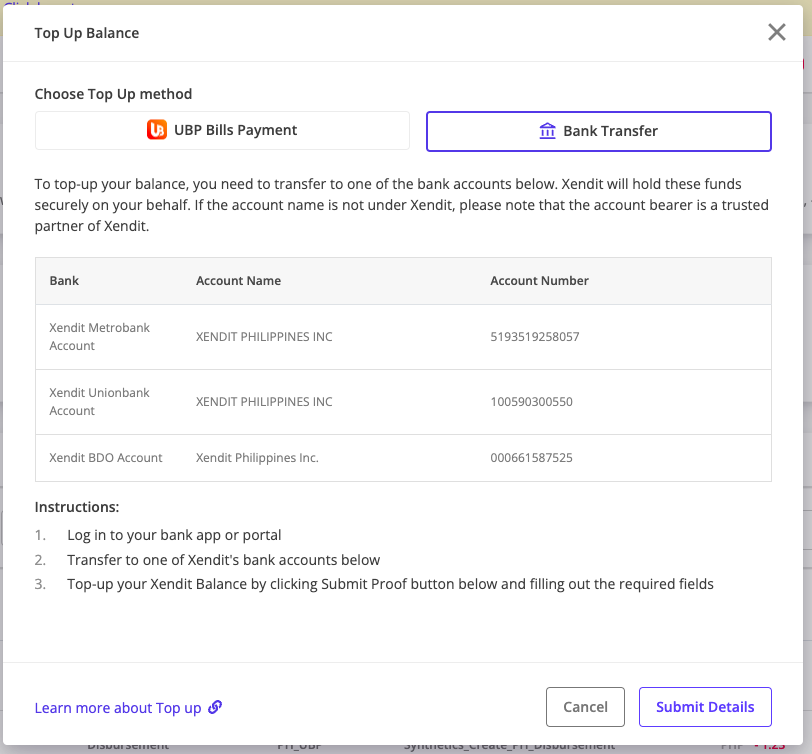Click the Unionbank row XENDIT PHILIPPINES INC name
The image size is (812, 754).
[x=264, y=402]
